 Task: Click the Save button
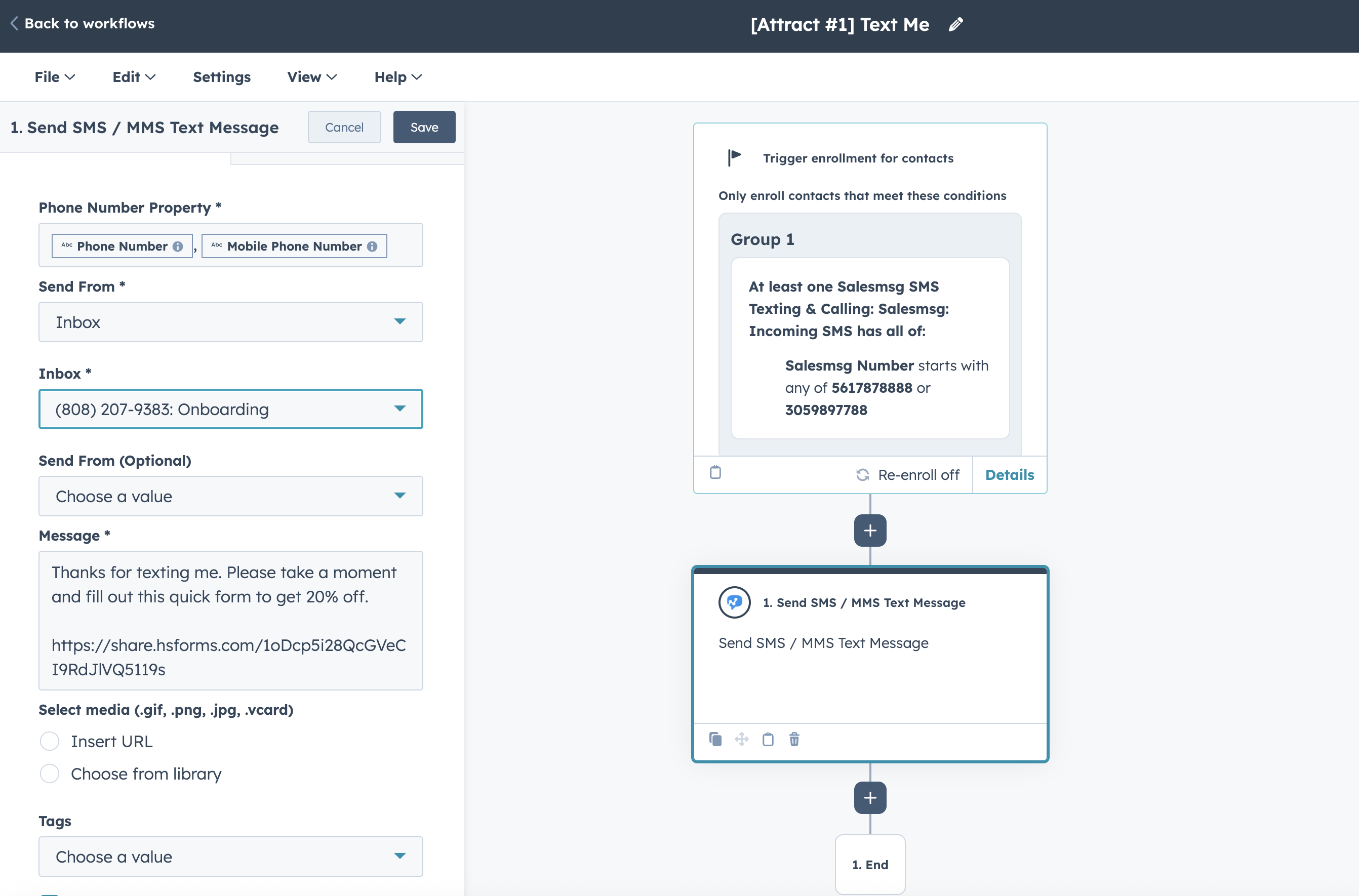pos(423,127)
